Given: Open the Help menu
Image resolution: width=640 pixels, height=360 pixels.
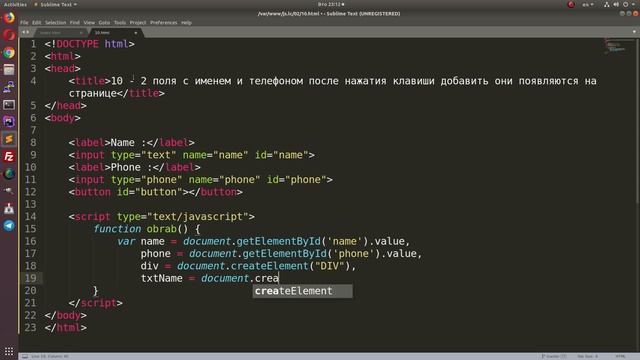Looking at the screenshot, I should click(x=187, y=22).
